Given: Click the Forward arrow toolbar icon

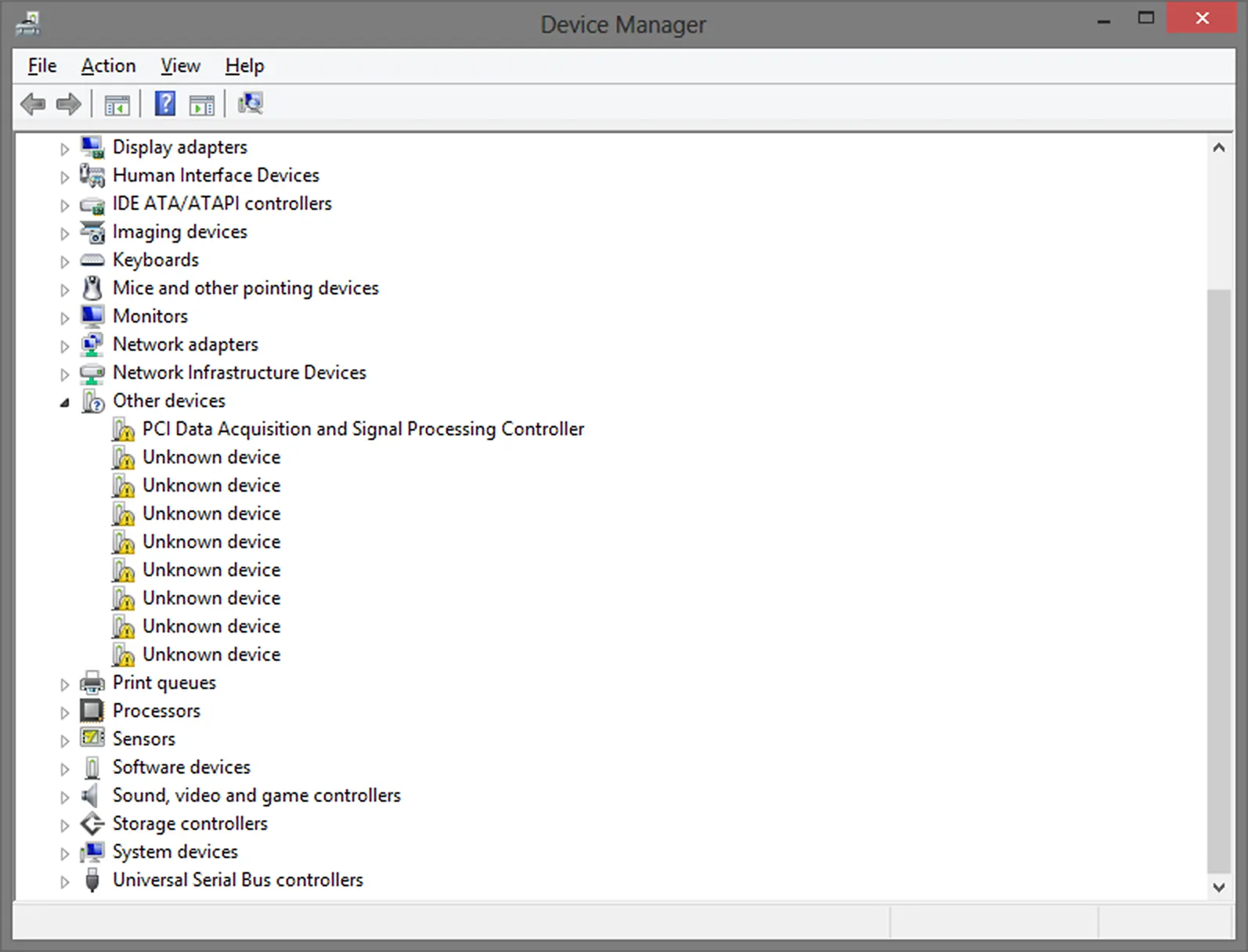Looking at the screenshot, I should click(69, 103).
